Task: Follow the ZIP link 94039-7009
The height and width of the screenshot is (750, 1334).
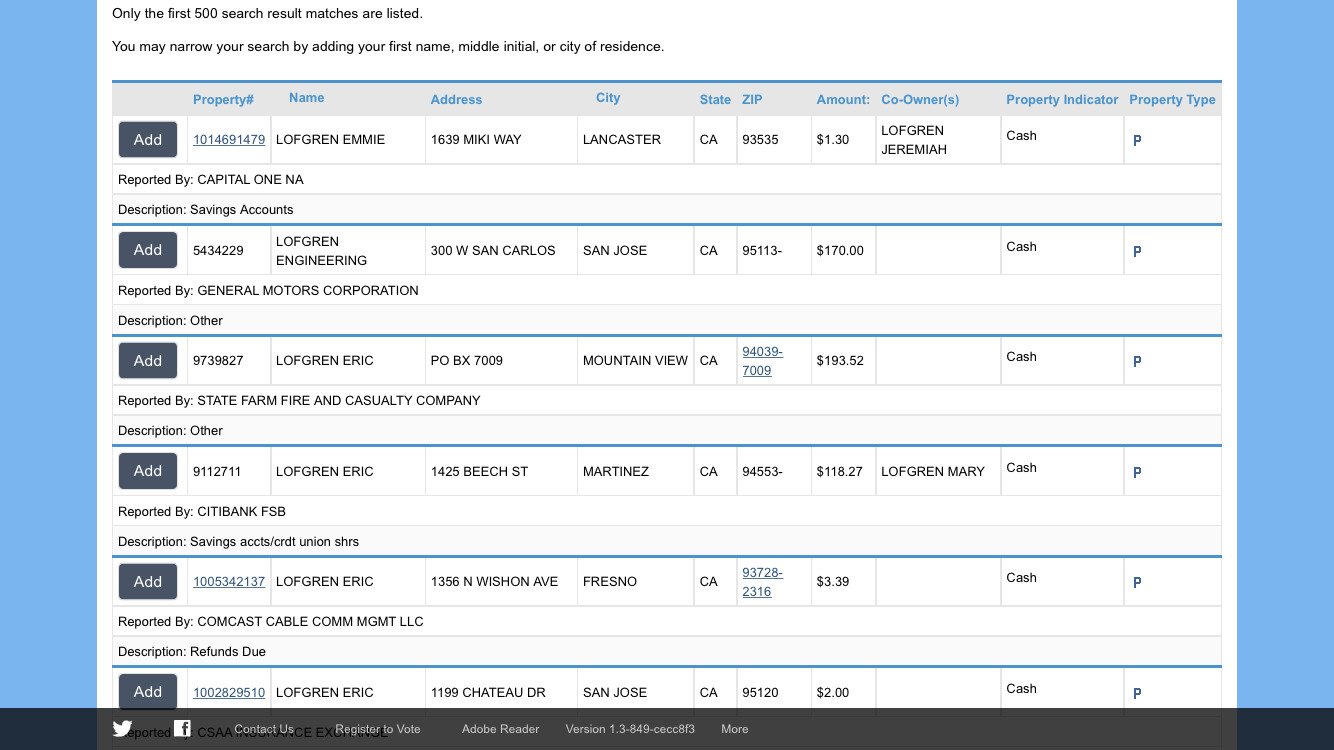Action: click(762, 361)
